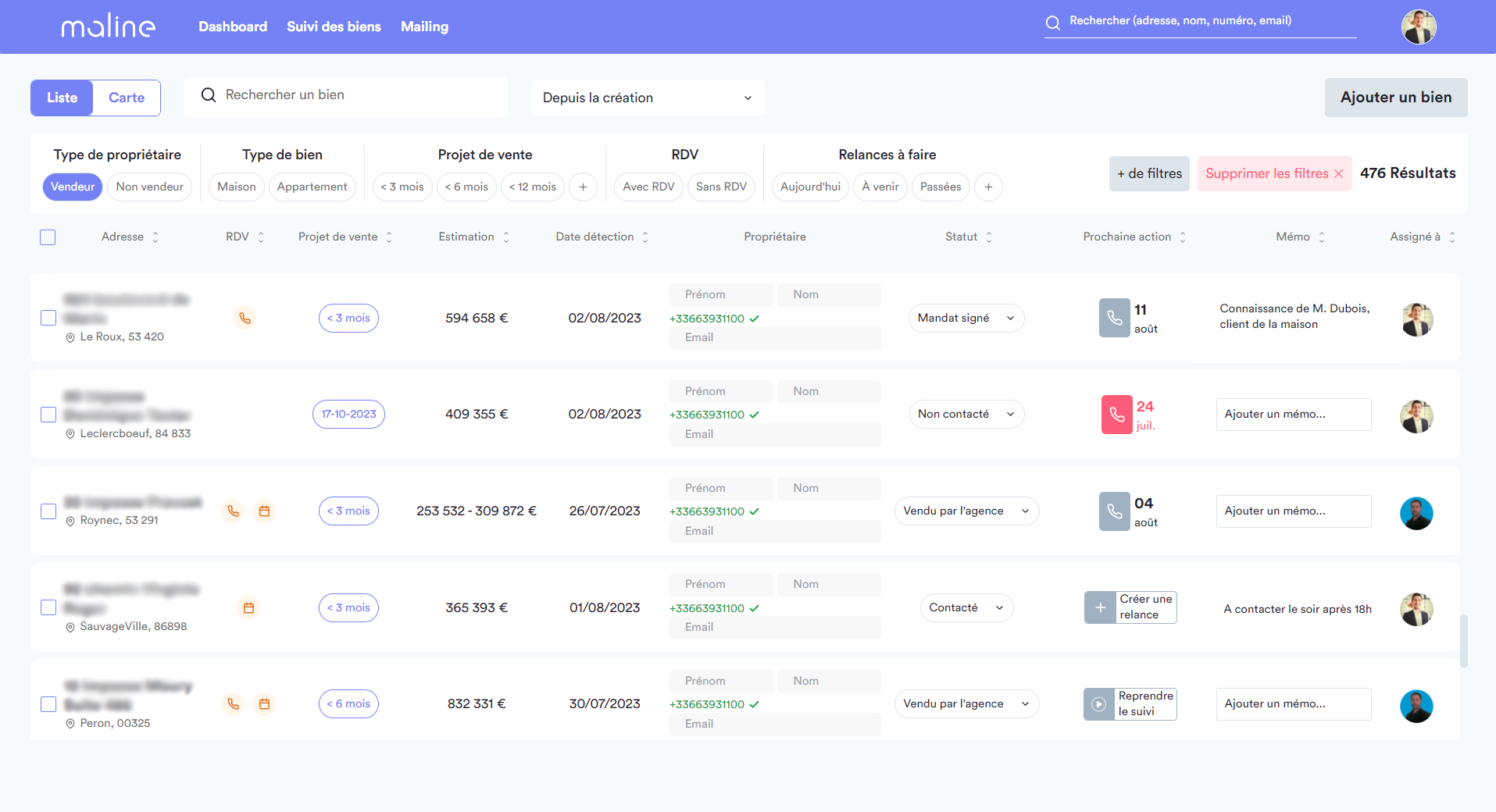Switch to the Carte view tab
This screenshot has height=812, width=1496.
click(x=126, y=98)
